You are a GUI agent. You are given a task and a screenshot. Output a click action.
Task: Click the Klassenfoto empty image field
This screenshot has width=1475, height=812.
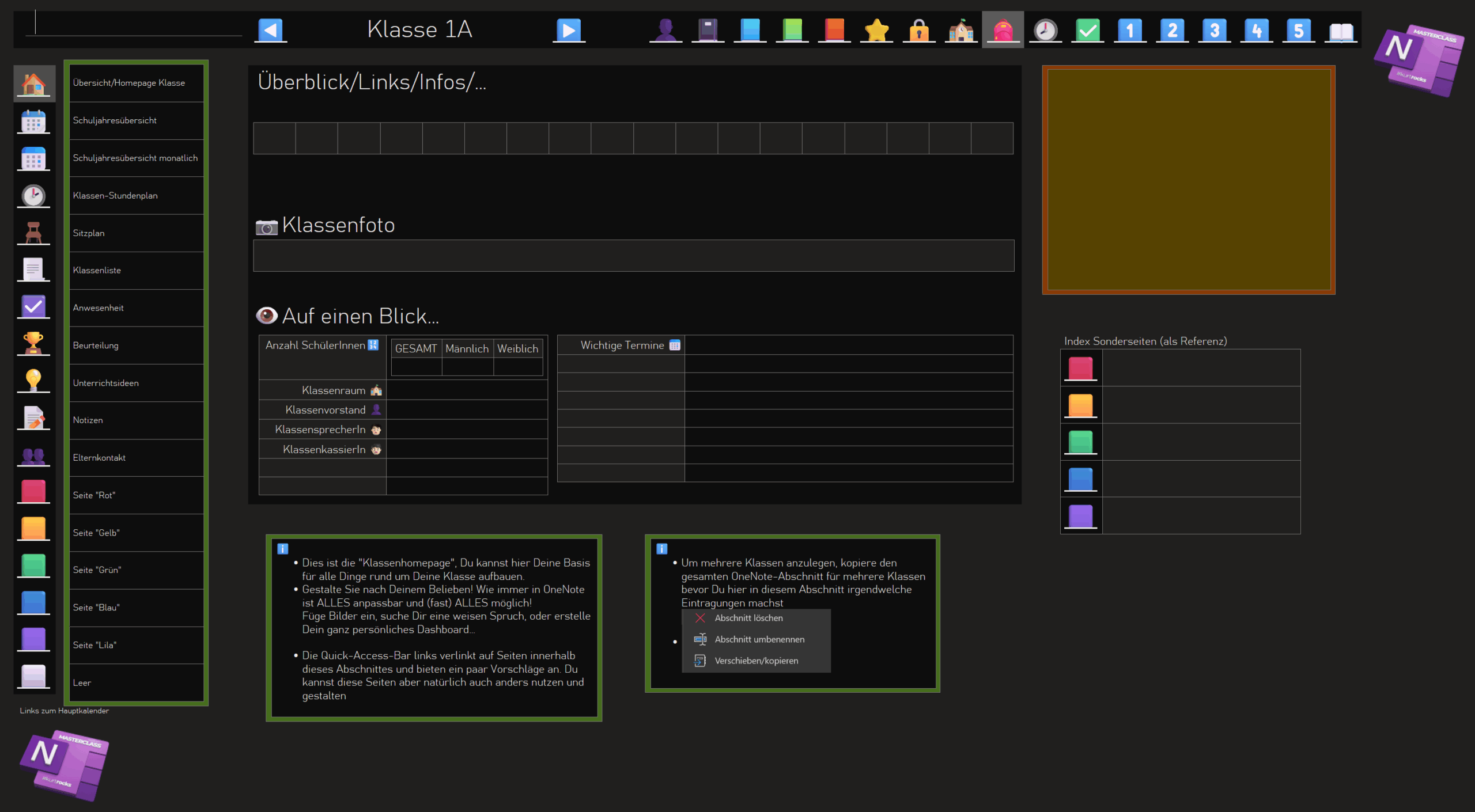633,256
